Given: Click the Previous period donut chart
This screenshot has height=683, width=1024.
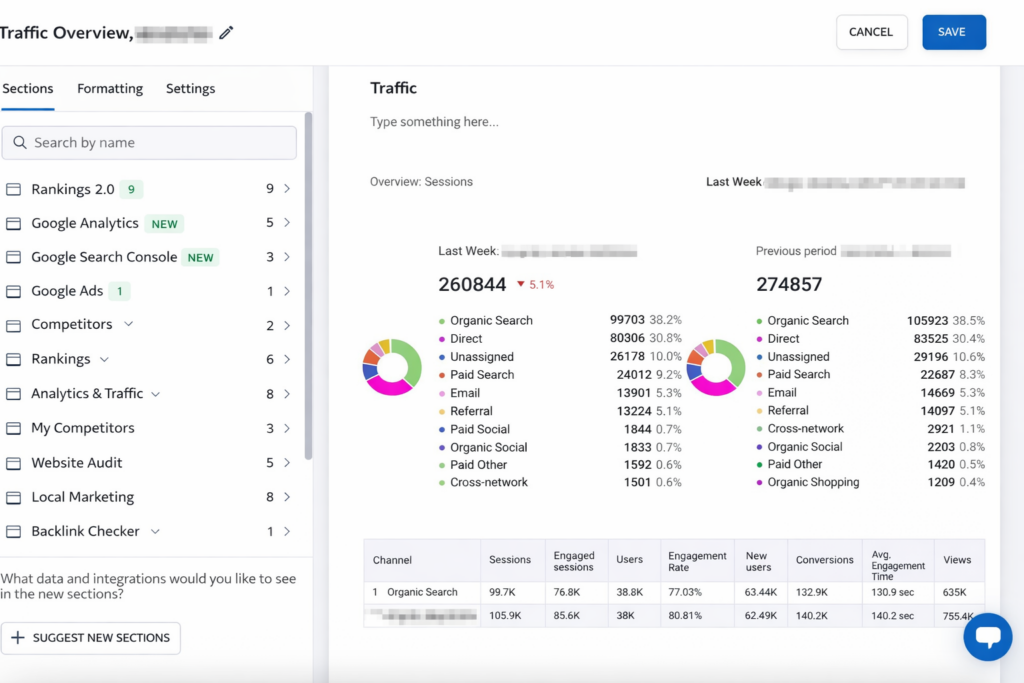Looking at the screenshot, I should pos(716,367).
